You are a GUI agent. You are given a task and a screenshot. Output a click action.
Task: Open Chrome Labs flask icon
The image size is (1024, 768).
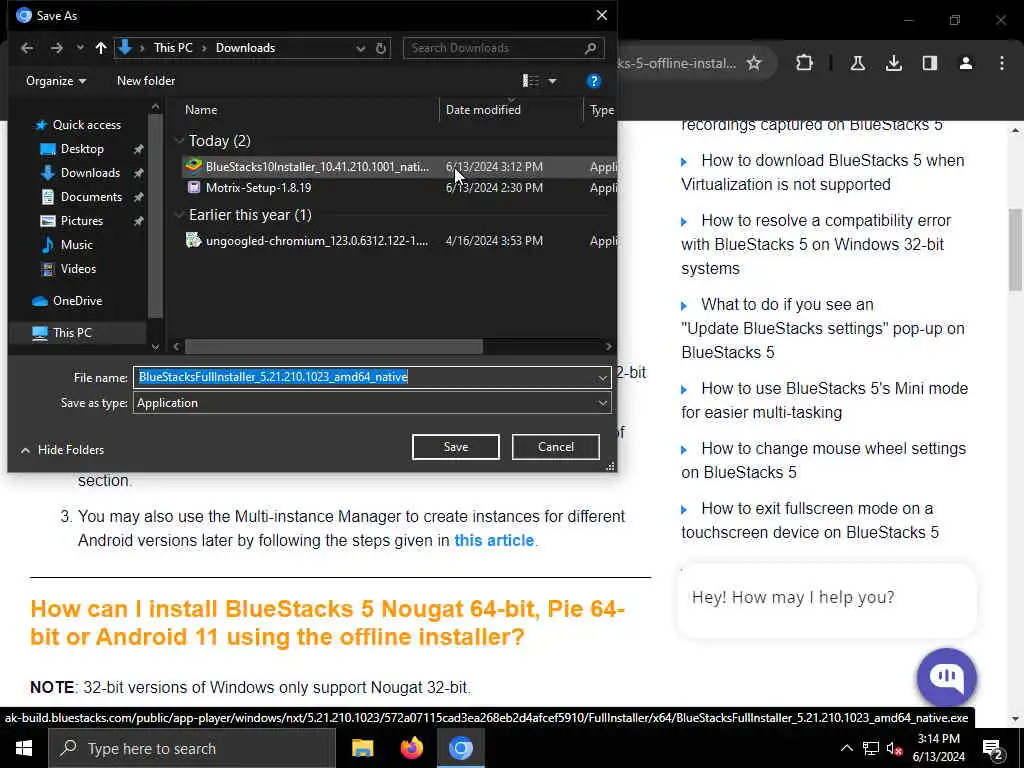coord(857,63)
